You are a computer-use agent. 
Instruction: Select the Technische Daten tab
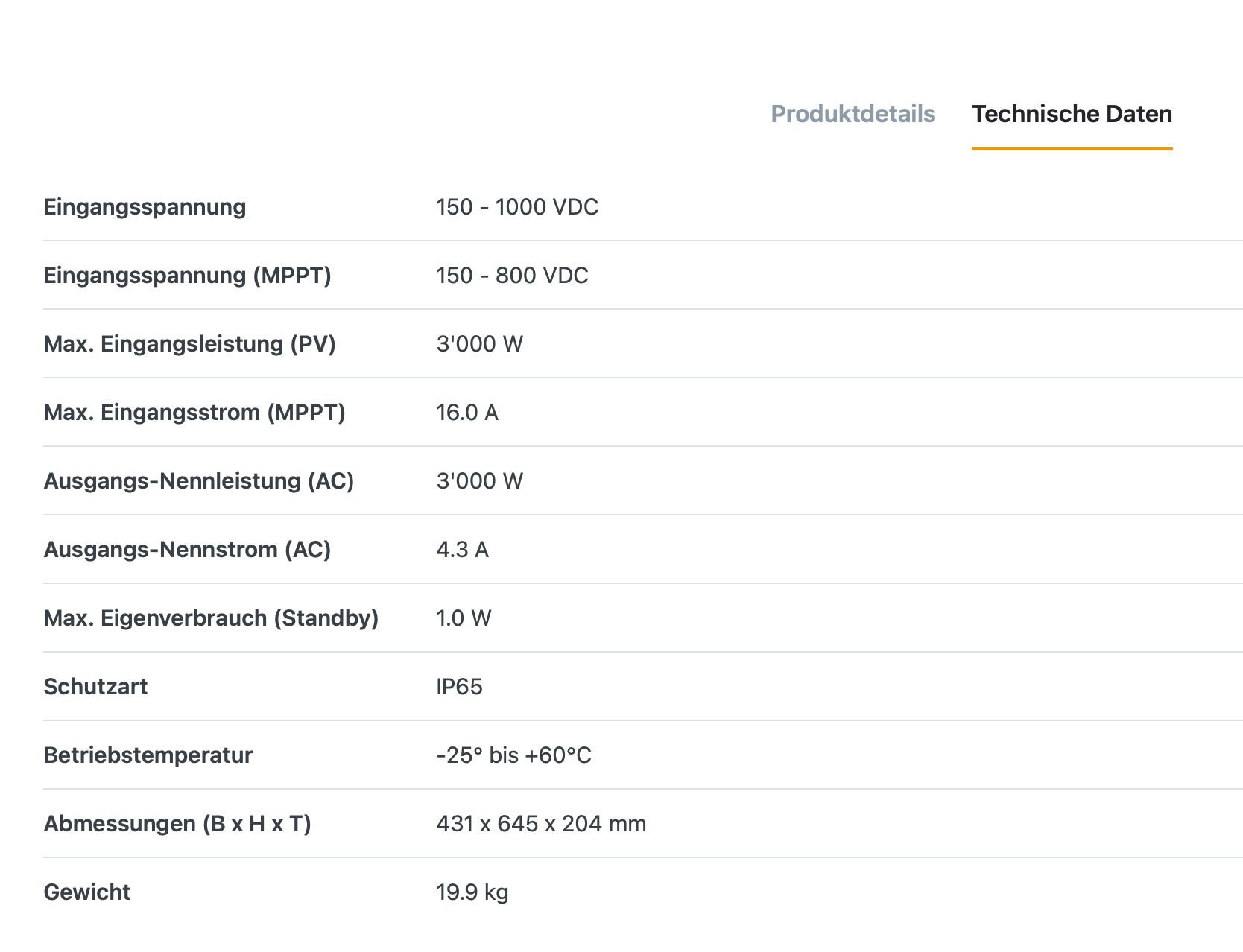click(x=1072, y=114)
